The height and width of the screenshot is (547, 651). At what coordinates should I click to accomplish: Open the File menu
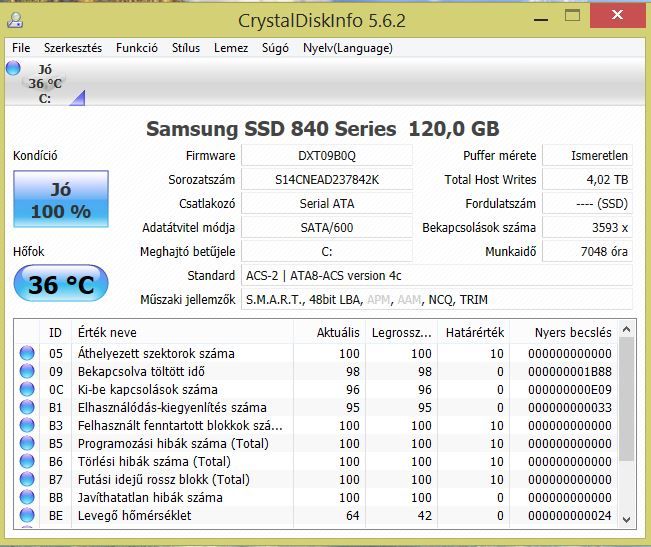(21, 48)
